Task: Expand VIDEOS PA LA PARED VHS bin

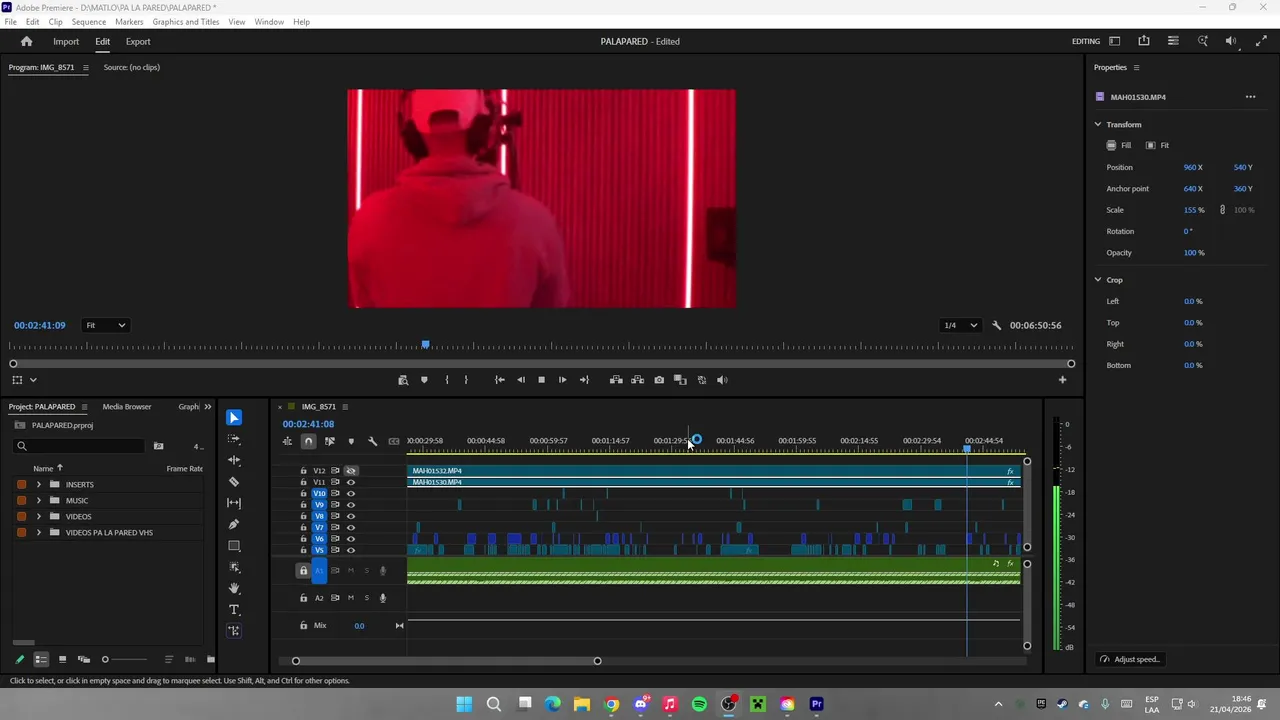Action: click(x=39, y=533)
